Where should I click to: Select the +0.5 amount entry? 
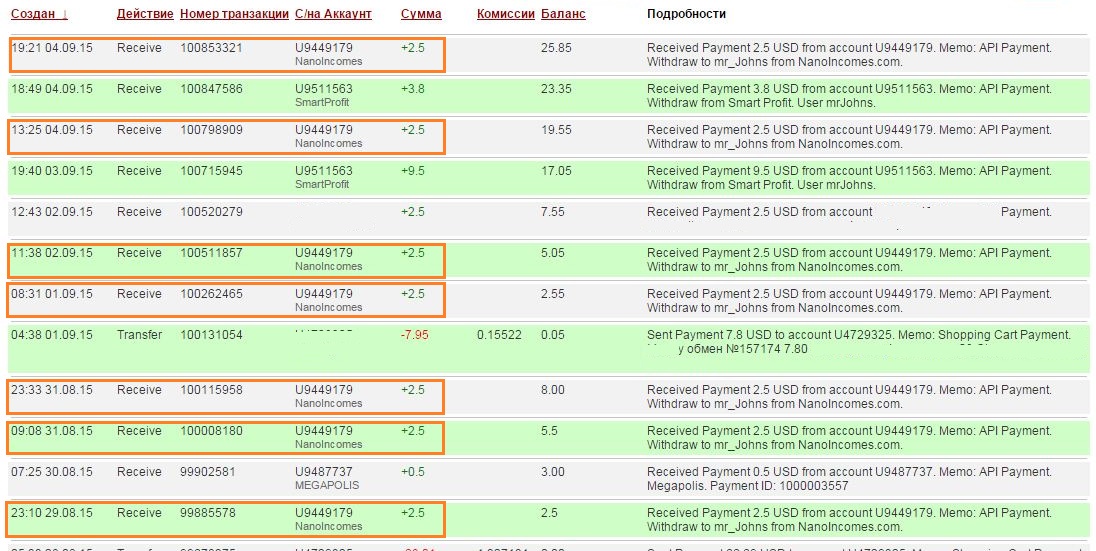(413, 472)
